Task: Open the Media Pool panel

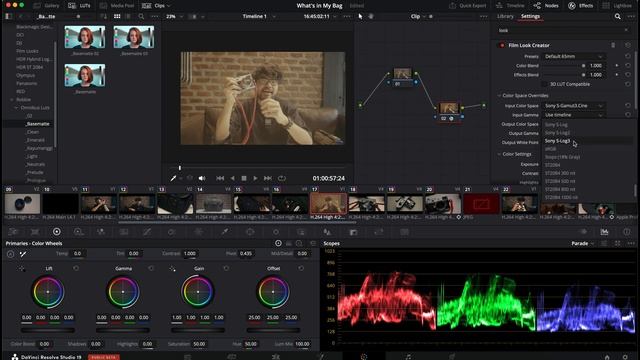Action: (117, 6)
